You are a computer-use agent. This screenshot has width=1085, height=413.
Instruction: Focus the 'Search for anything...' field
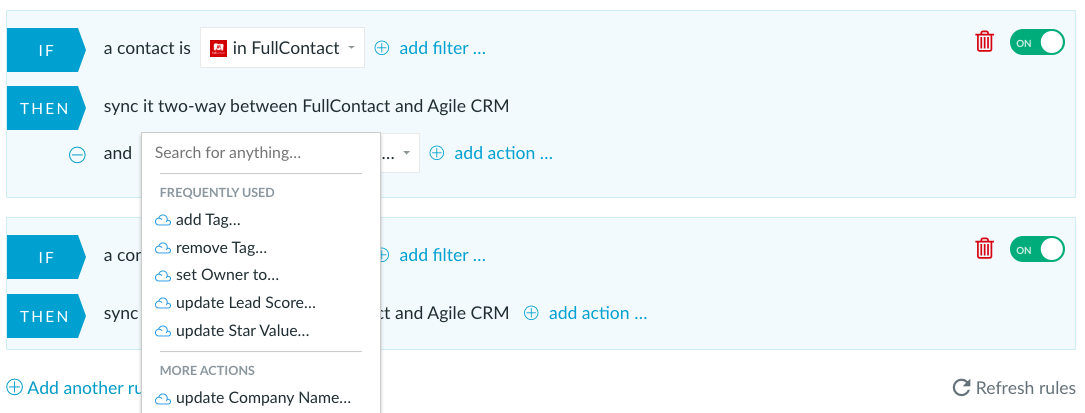click(x=261, y=153)
